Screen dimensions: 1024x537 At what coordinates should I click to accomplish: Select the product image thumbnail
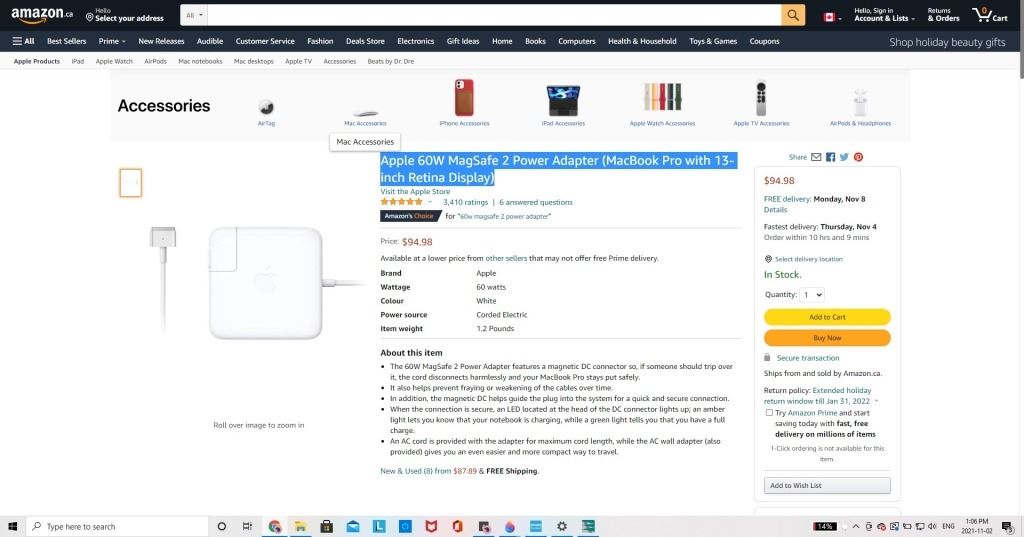[131, 183]
